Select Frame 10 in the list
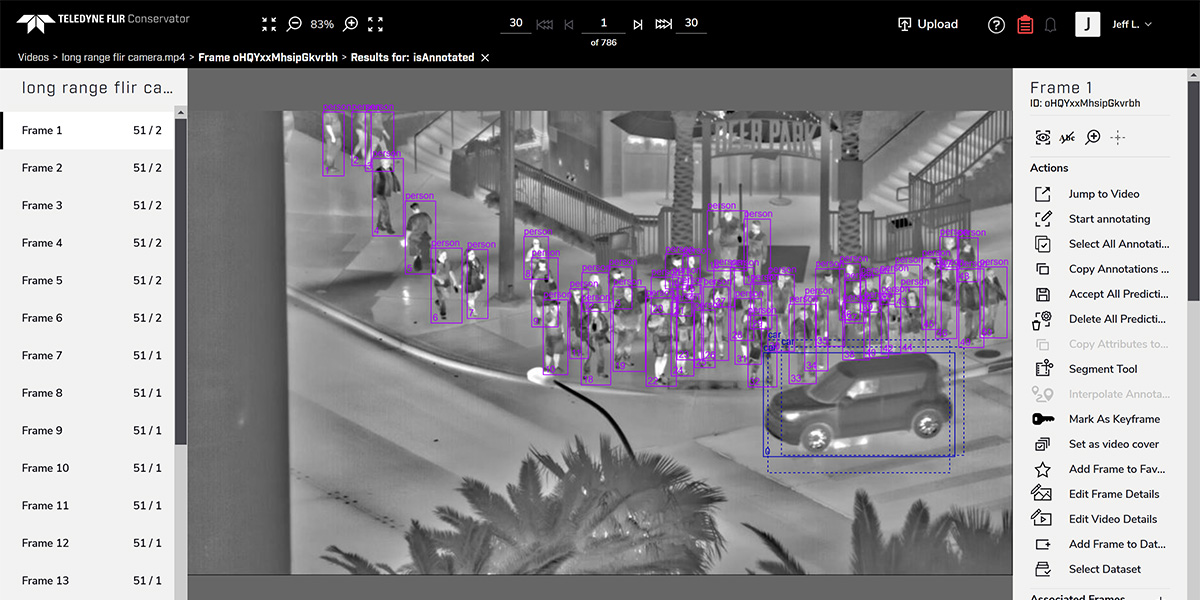 (87, 468)
